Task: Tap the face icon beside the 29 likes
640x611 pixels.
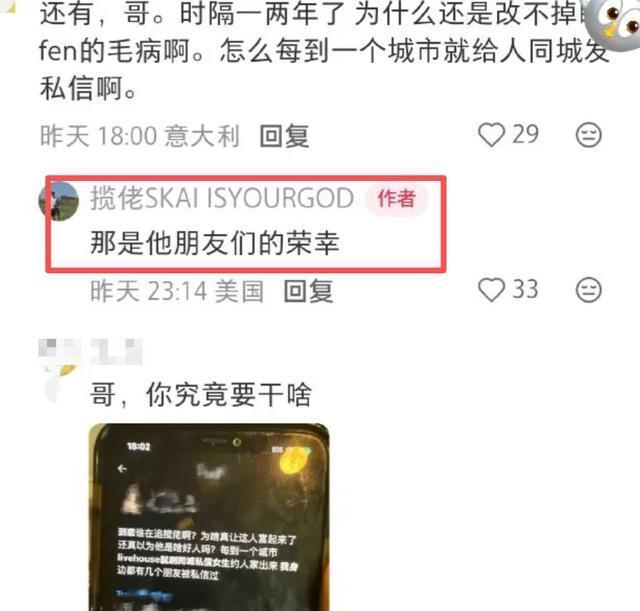Action: click(589, 135)
